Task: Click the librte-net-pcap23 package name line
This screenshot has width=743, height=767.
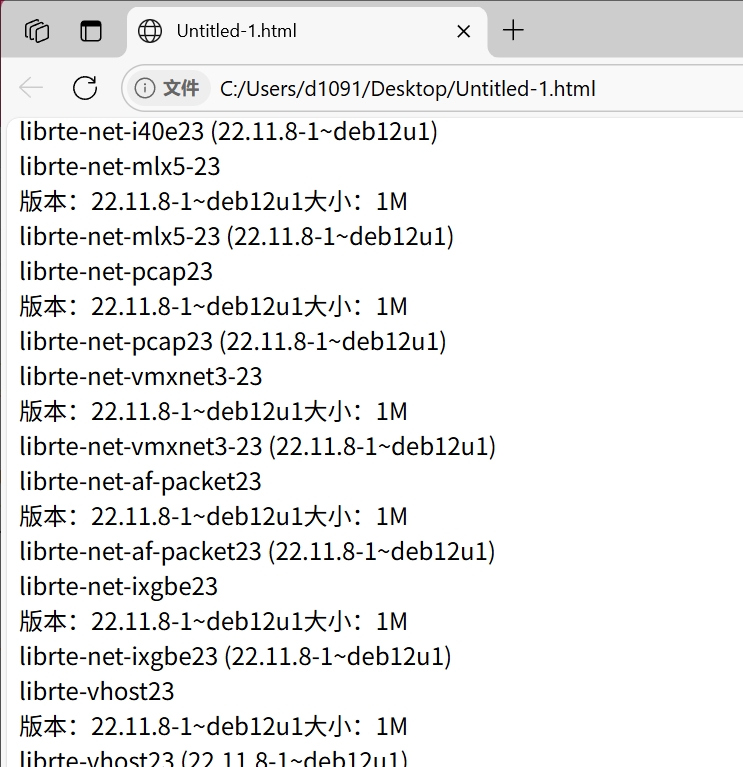Action: pyautogui.click(x=116, y=271)
